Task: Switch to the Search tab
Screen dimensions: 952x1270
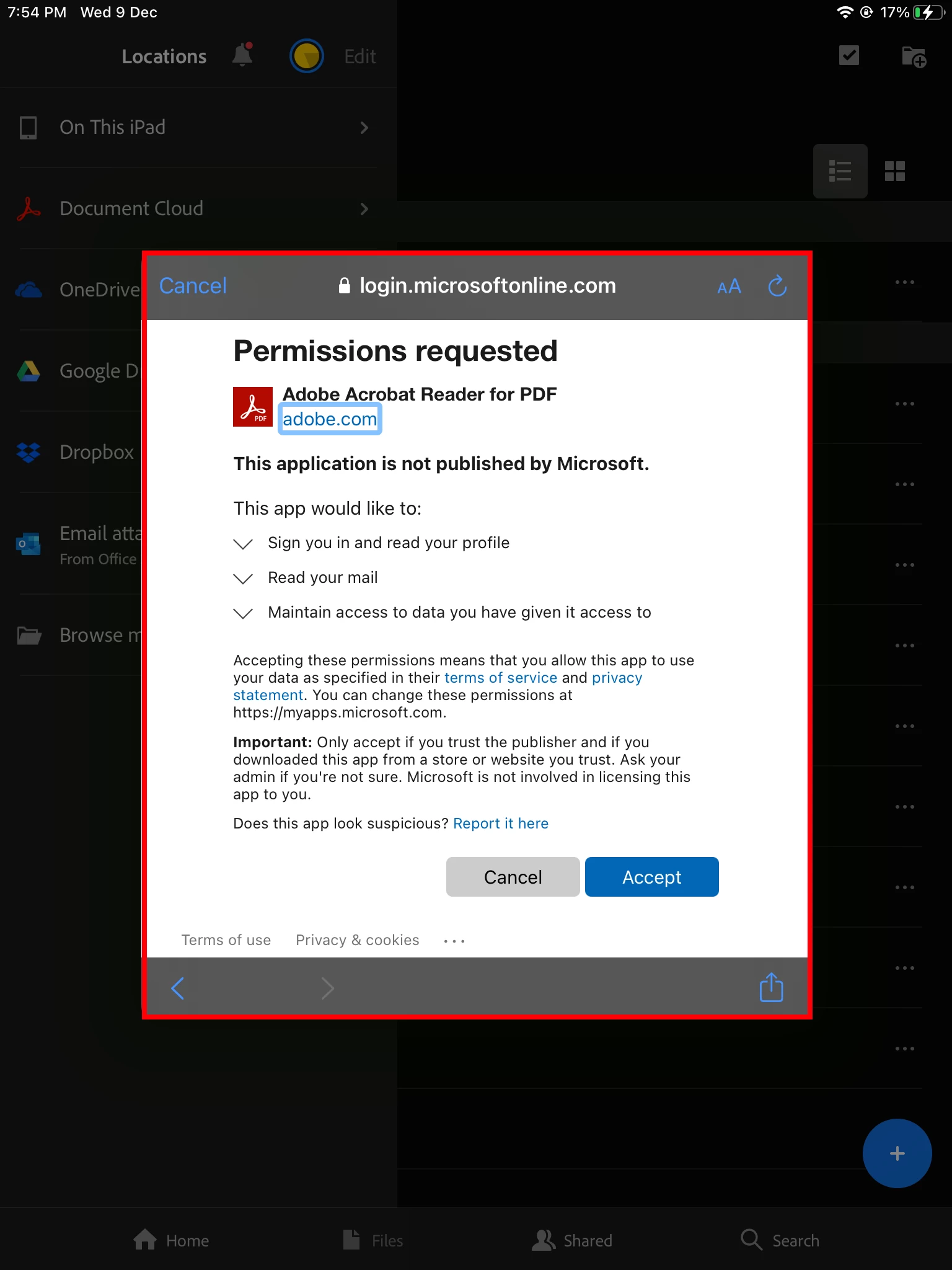Action: (x=780, y=1240)
